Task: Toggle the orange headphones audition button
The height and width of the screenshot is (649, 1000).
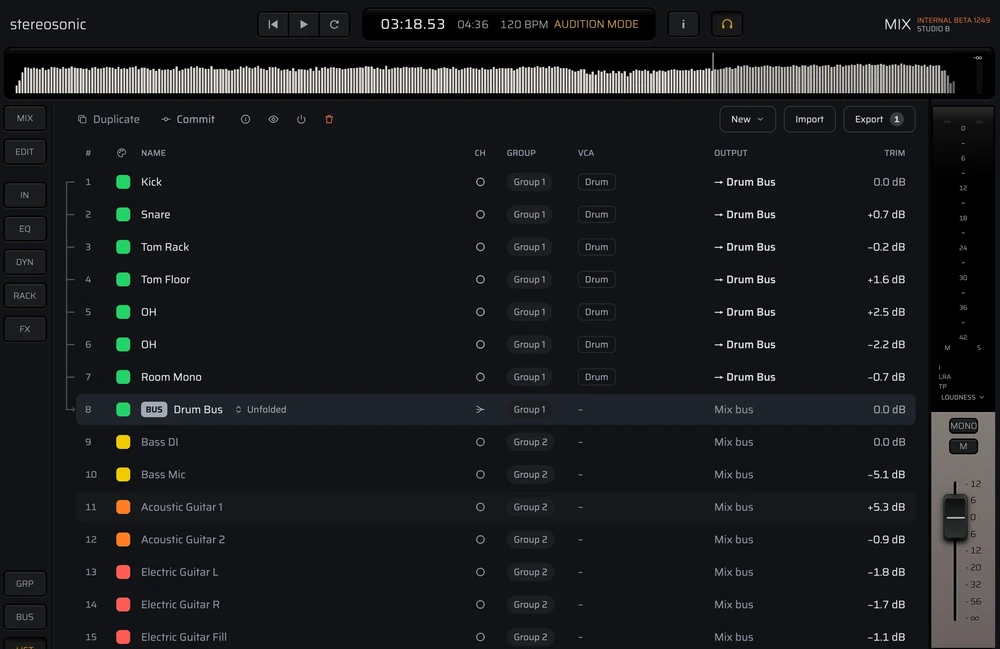Action: (x=726, y=24)
